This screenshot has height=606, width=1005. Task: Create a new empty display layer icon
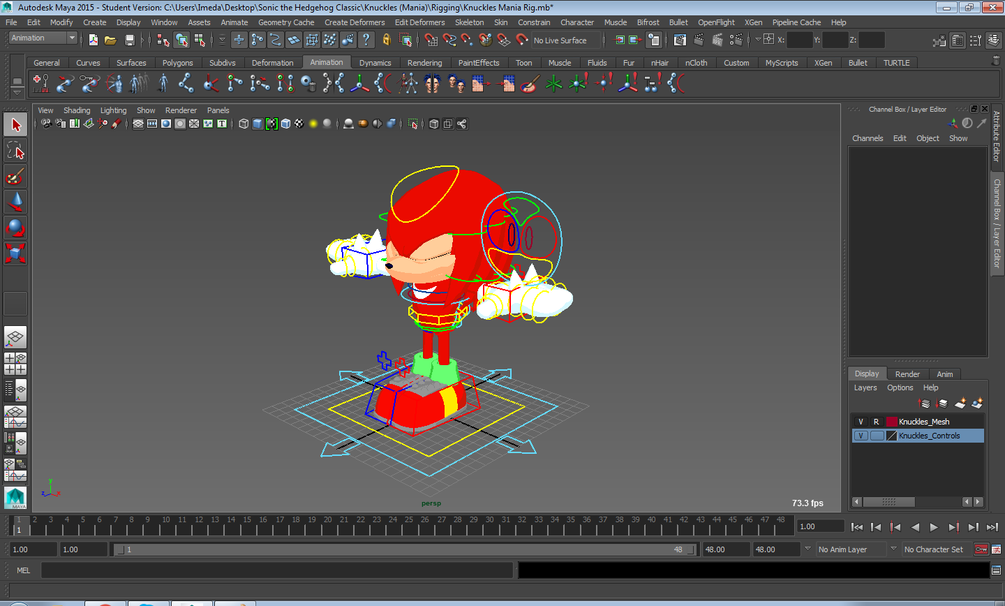coord(960,403)
